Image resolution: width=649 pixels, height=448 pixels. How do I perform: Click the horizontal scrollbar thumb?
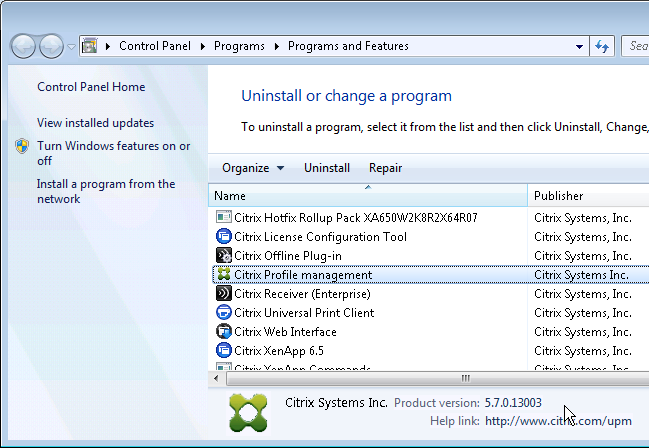coord(438,378)
